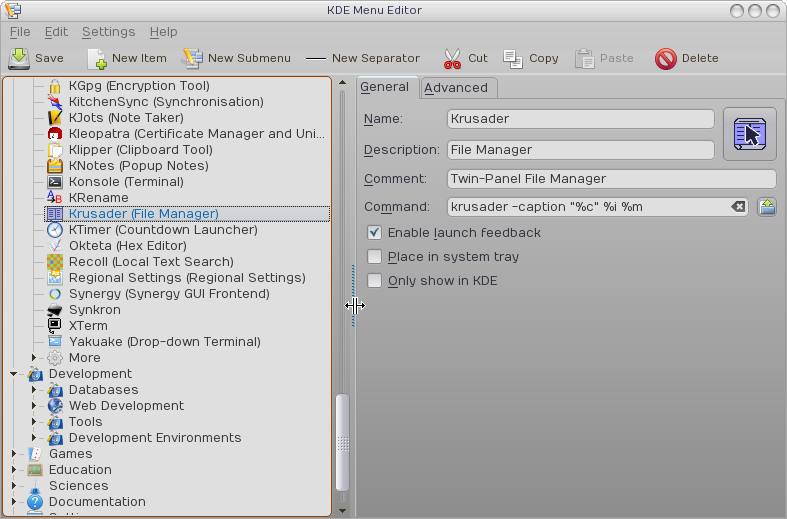This screenshot has height=519, width=787.
Task: Click the New Submenu icon
Action: [x=192, y=59]
